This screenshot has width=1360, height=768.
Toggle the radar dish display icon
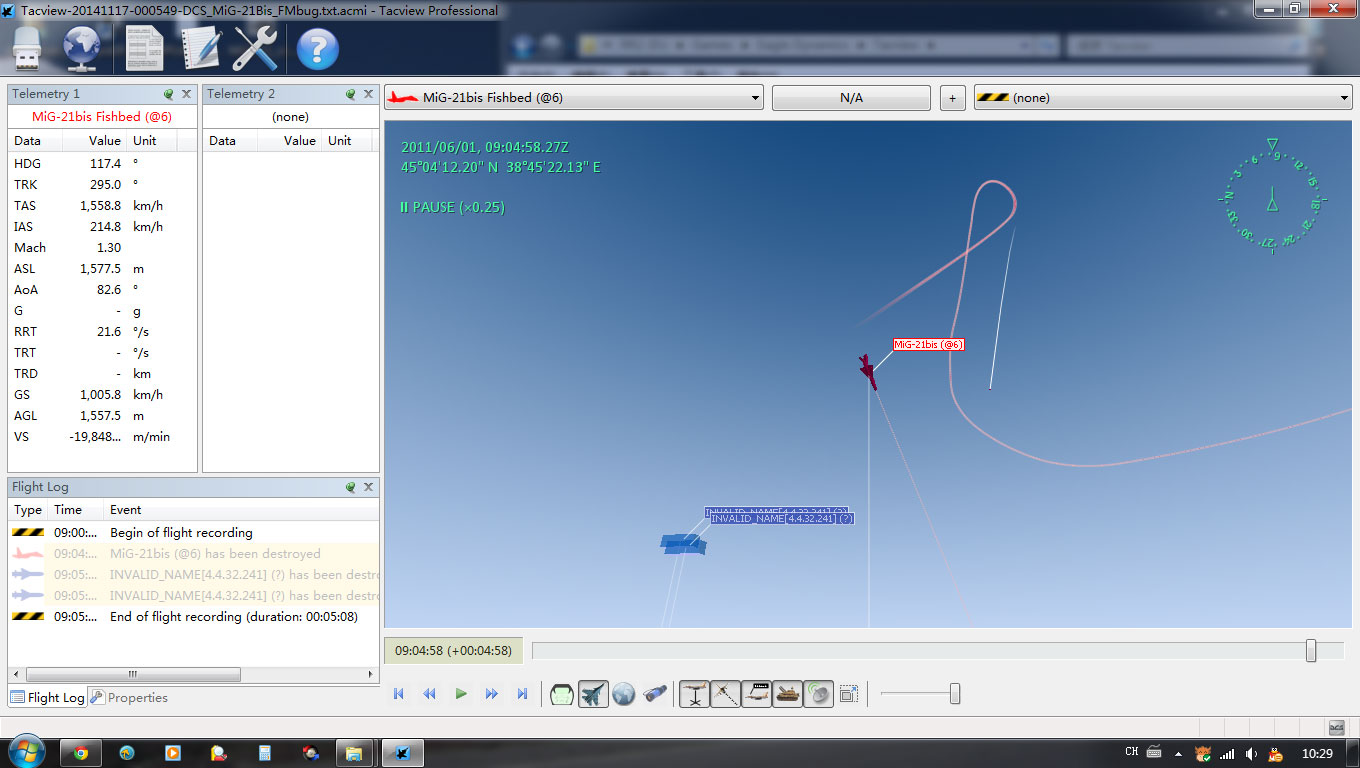click(819, 694)
